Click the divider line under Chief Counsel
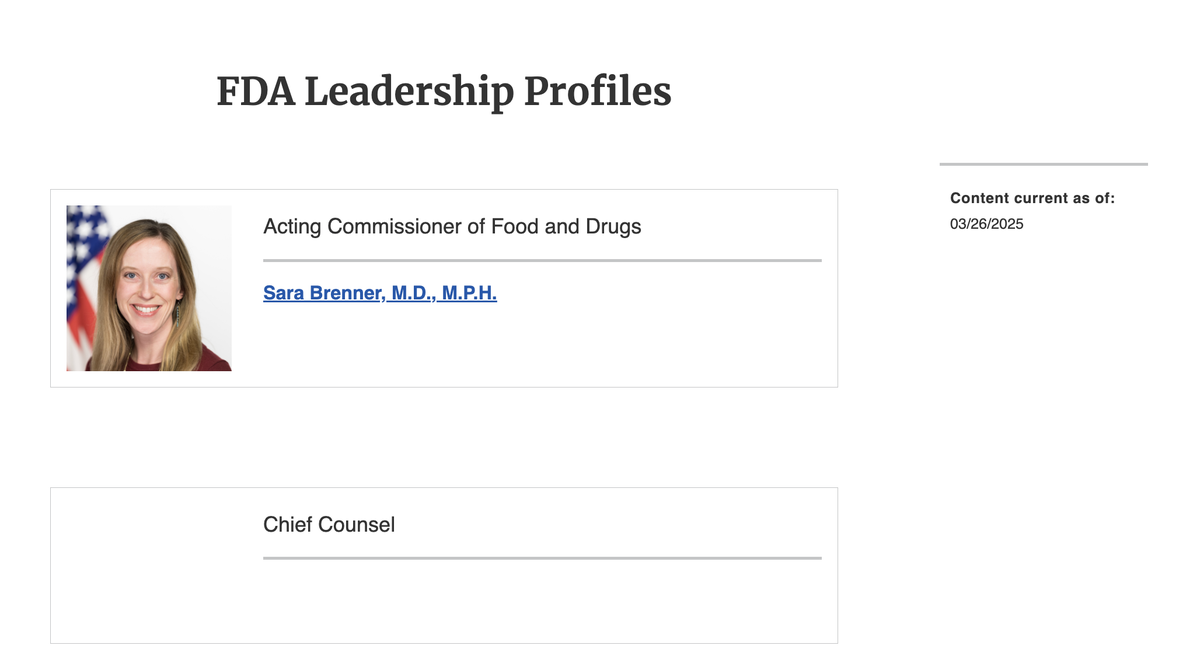Image resolution: width=1200 pixels, height=656 pixels. [542, 558]
